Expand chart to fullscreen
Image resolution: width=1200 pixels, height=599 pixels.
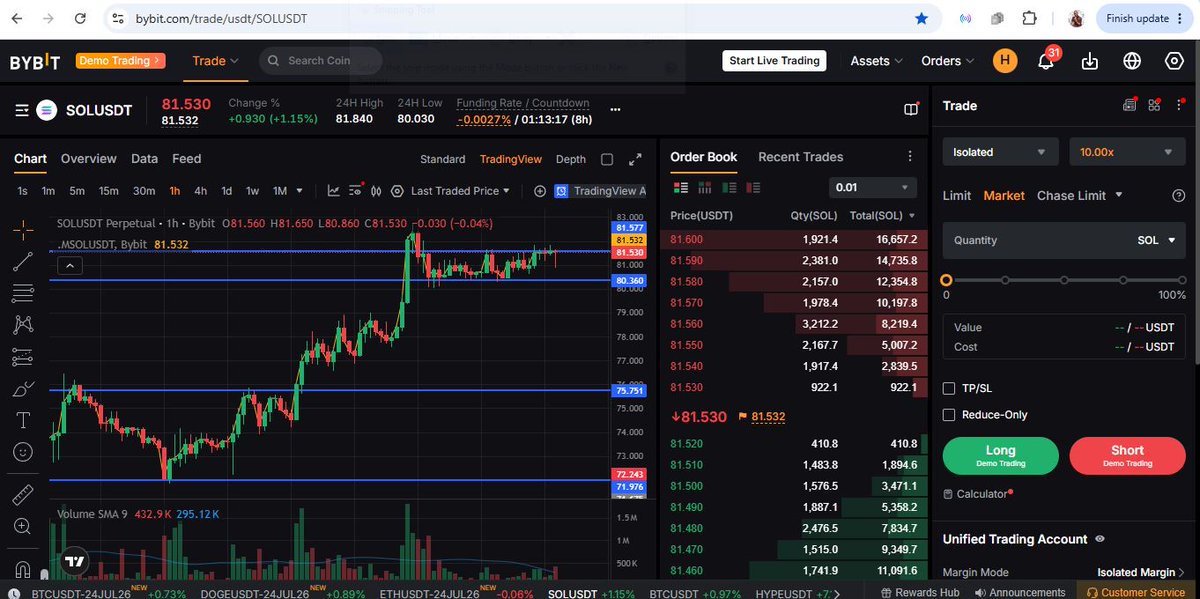pos(635,159)
